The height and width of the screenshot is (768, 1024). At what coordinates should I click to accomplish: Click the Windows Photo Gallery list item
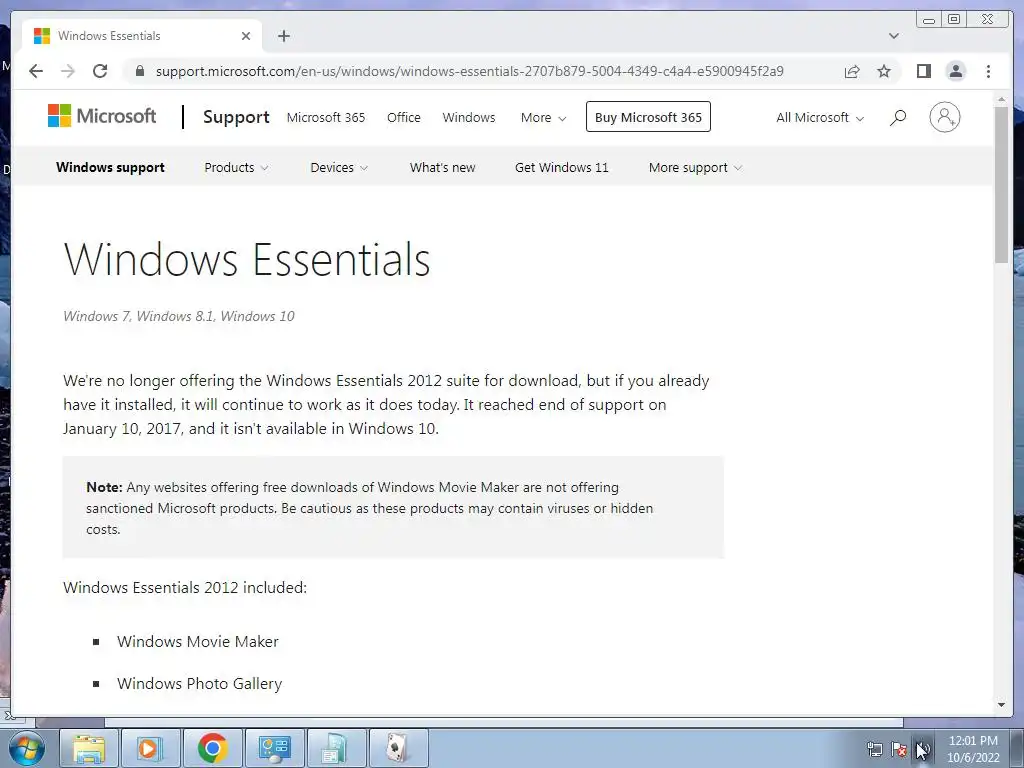[200, 683]
